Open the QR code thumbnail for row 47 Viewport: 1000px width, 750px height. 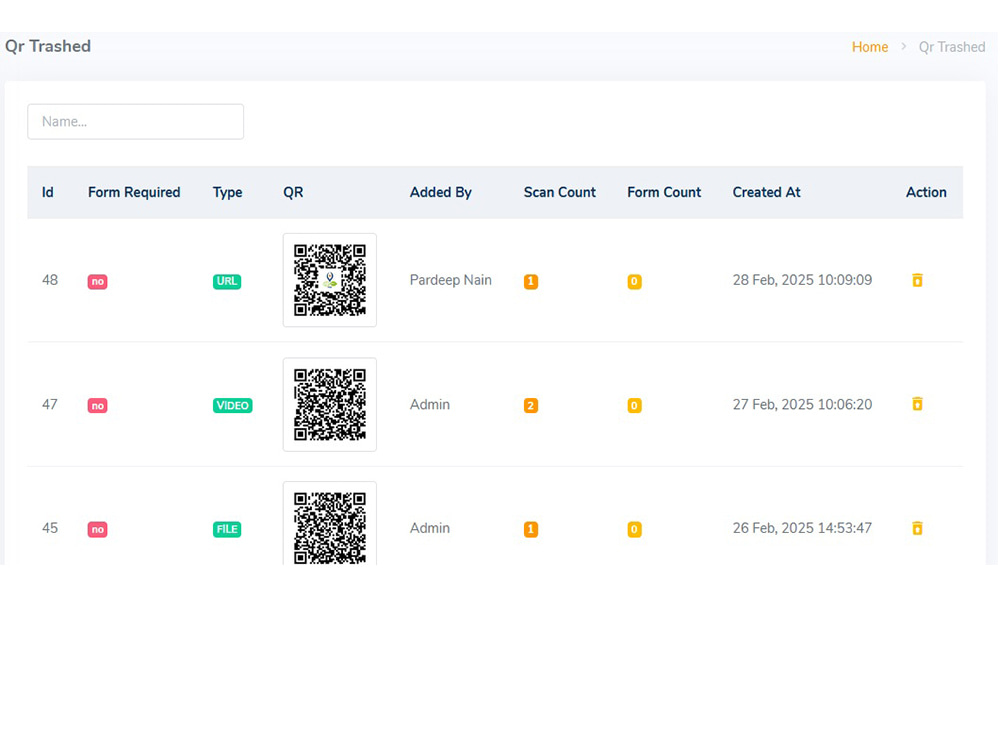(330, 404)
